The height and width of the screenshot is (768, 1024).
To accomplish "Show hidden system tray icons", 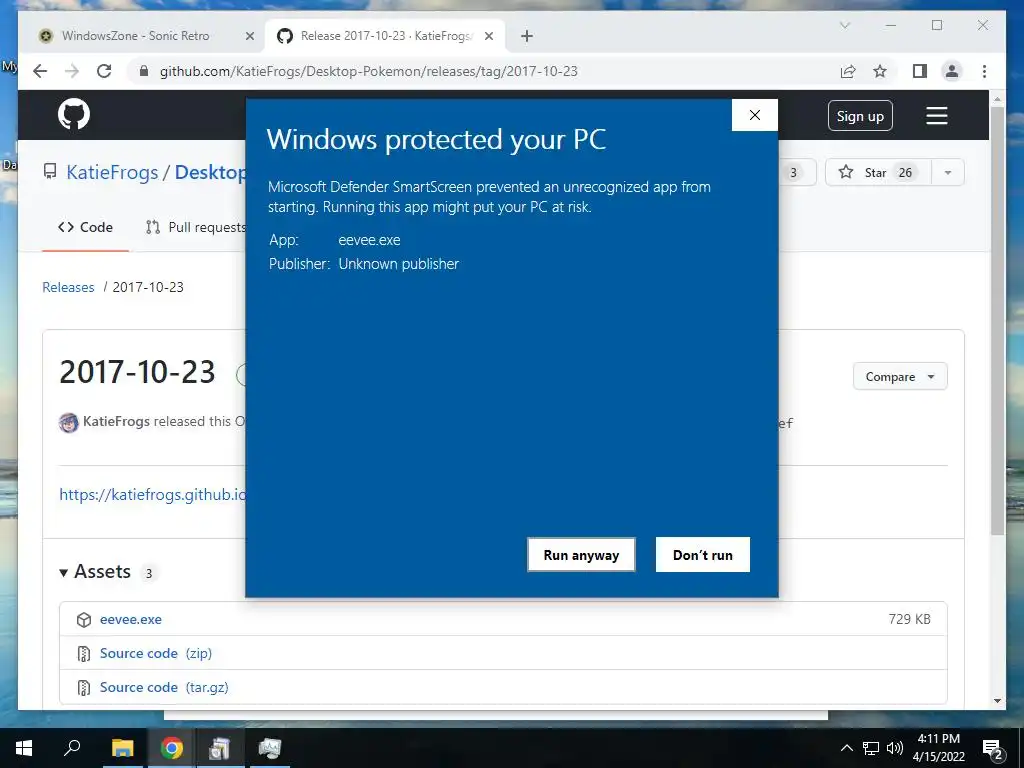I will coord(846,748).
